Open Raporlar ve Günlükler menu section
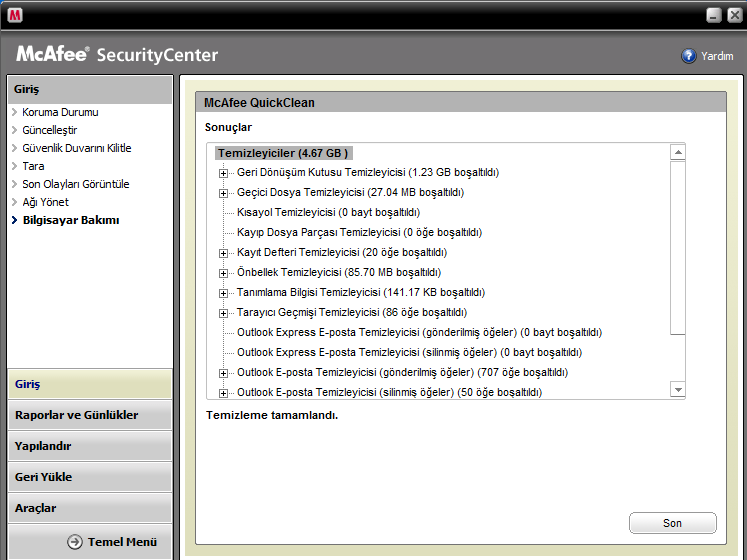Image resolution: width=747 pixels, height=560 pixels. click(x=90, y=415)
